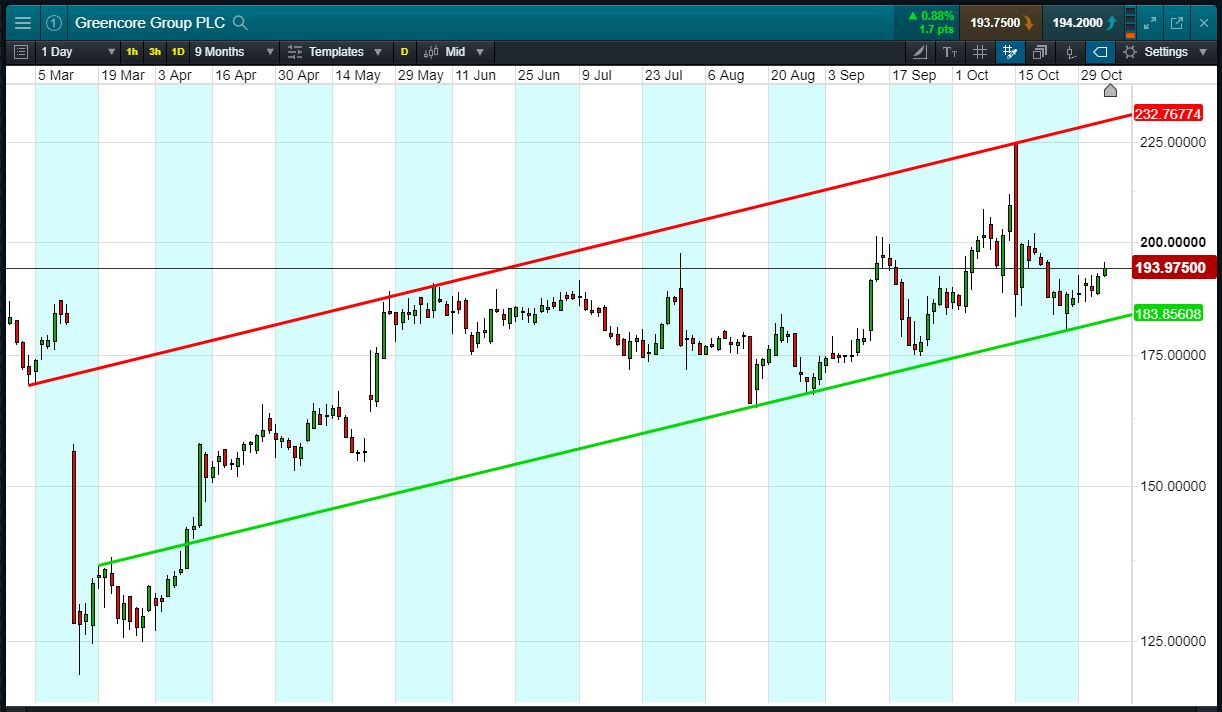Image resolution: width=1222 pixels, height=712 pixels.
Task: Open the 9 Months range dropdown
Action: point(234,52)
